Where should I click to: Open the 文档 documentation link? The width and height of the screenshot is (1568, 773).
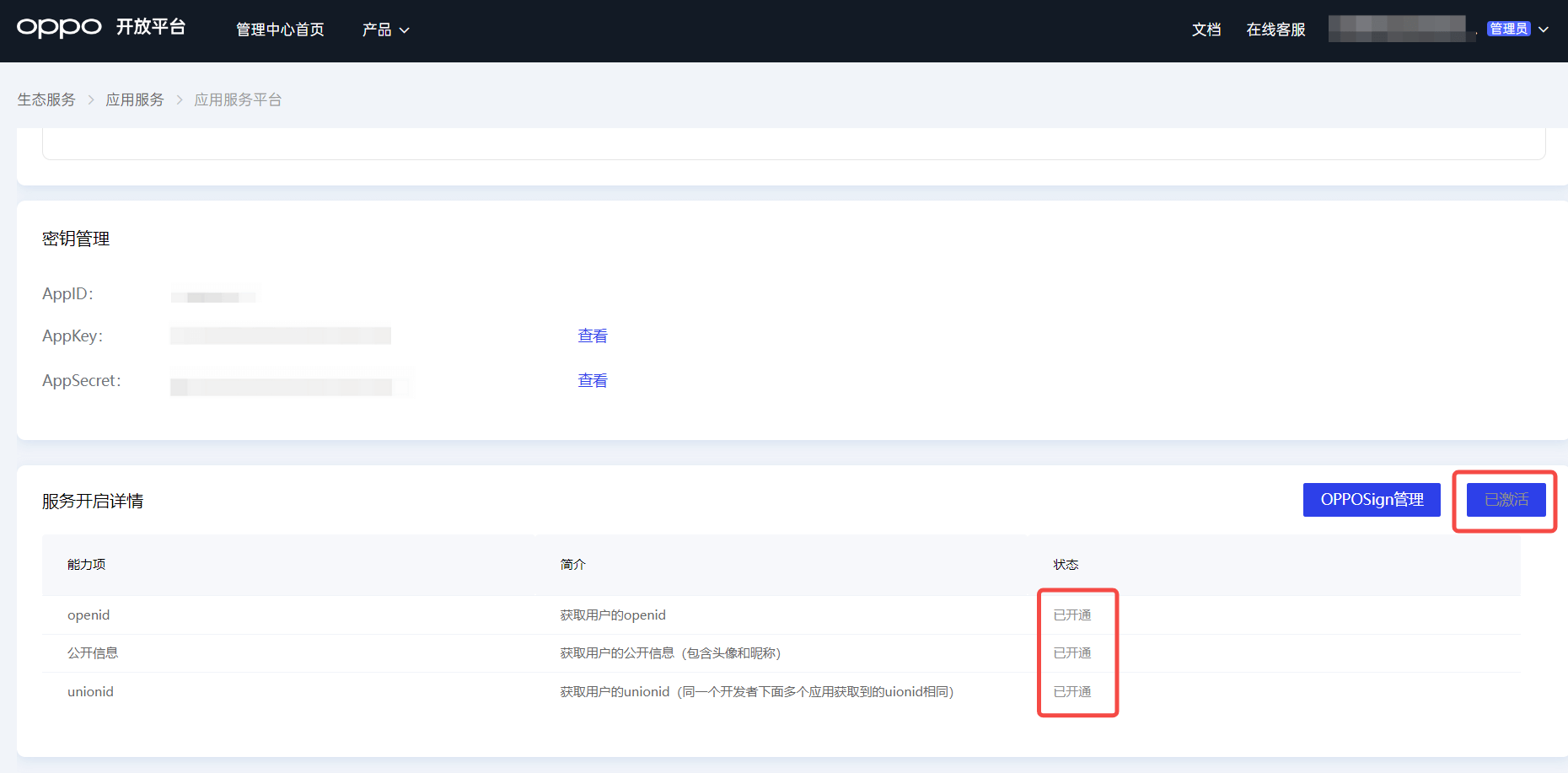[x=1206, y=30]
